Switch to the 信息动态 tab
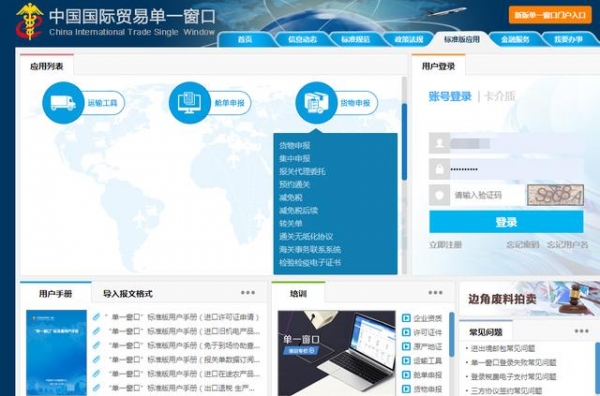Screen dimensions: 600x396 (x=302, y=39)
